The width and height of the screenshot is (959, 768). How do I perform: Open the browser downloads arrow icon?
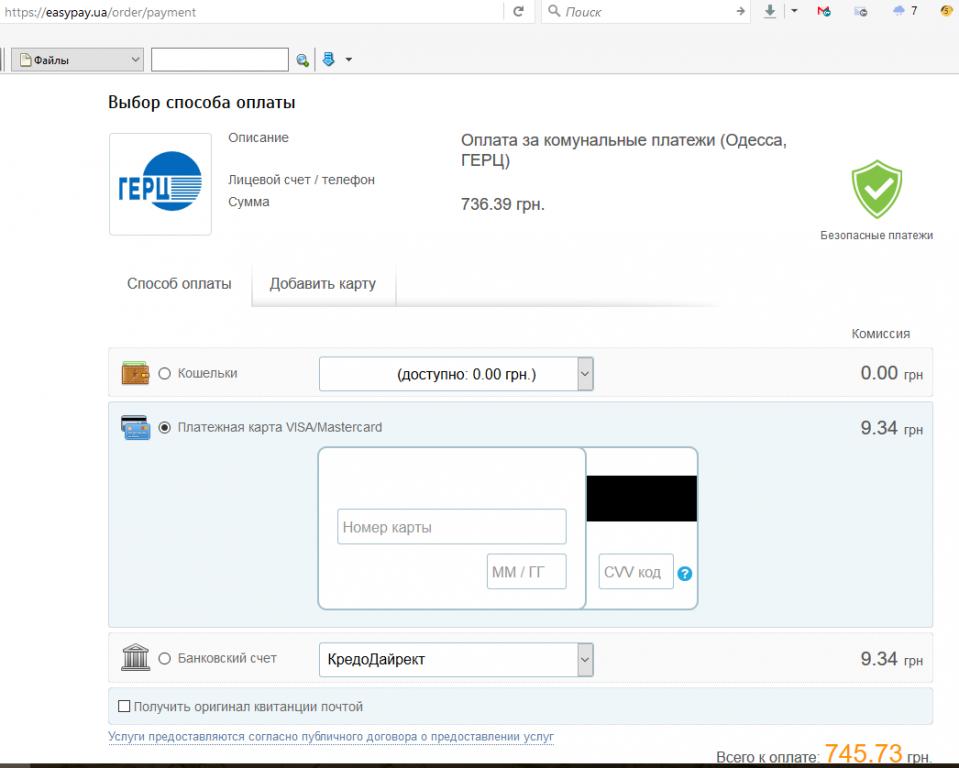[x=770, y=12]
